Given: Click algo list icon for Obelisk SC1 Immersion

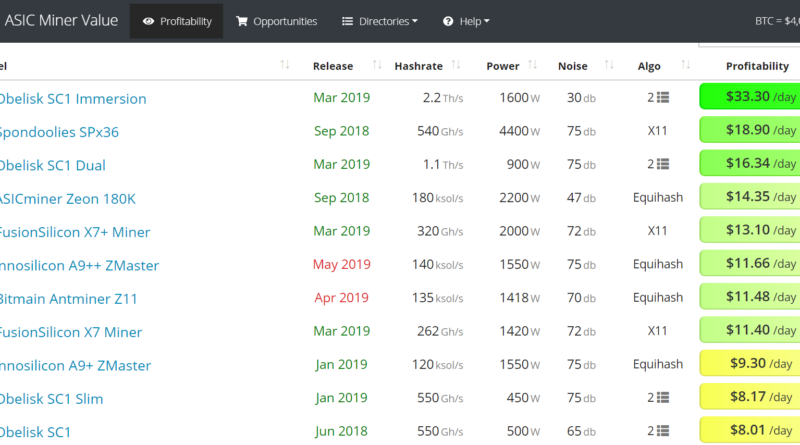Looking at the screenshot, I should [663, 97].
